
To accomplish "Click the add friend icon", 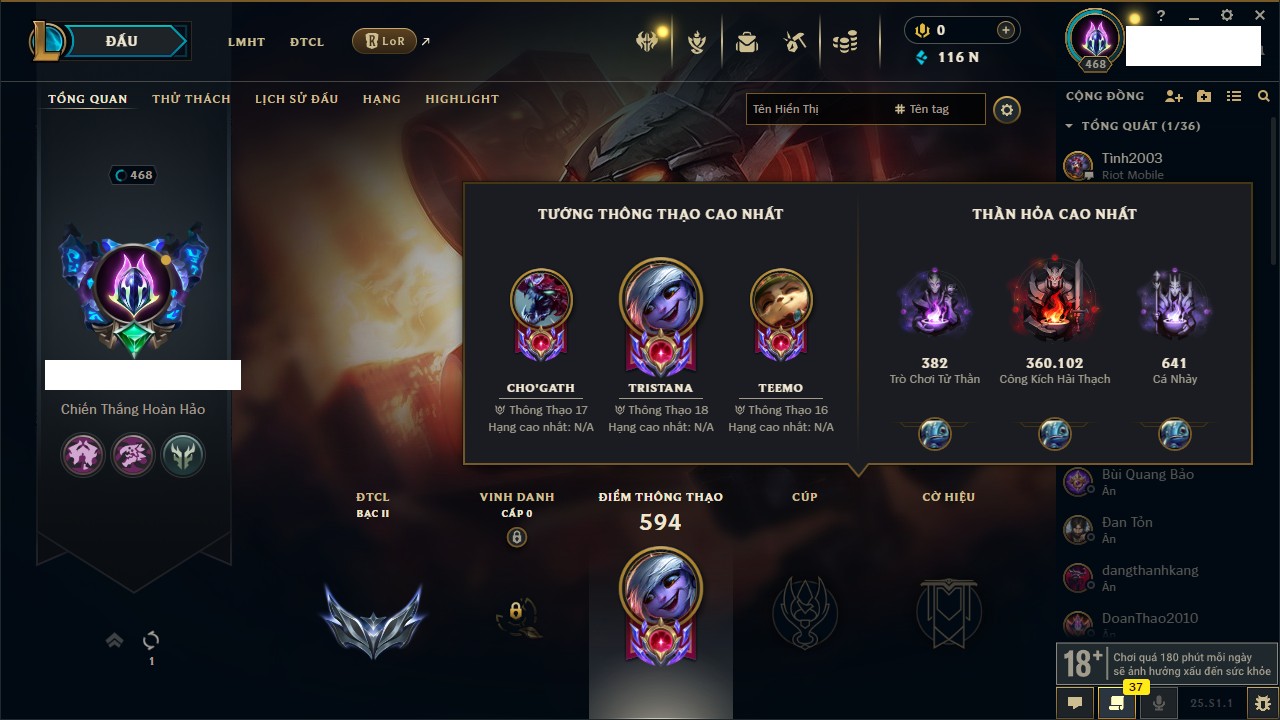I will [x=1174, y=96].
